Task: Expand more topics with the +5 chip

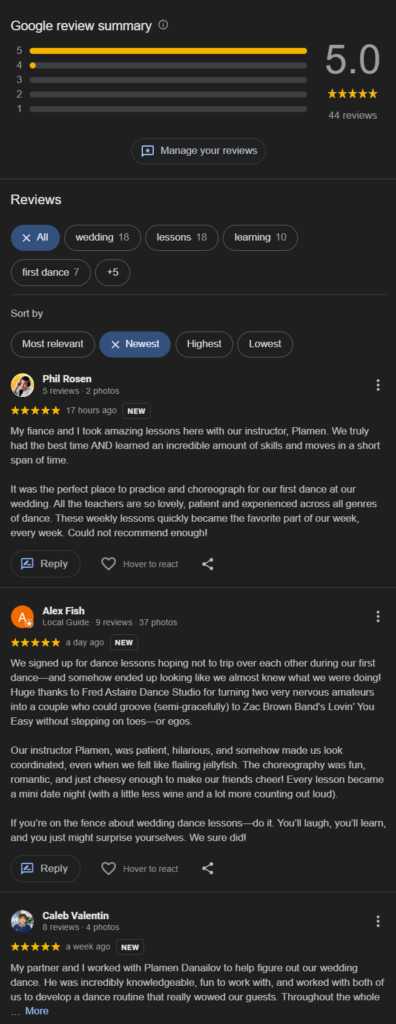Action: point(112,272)
